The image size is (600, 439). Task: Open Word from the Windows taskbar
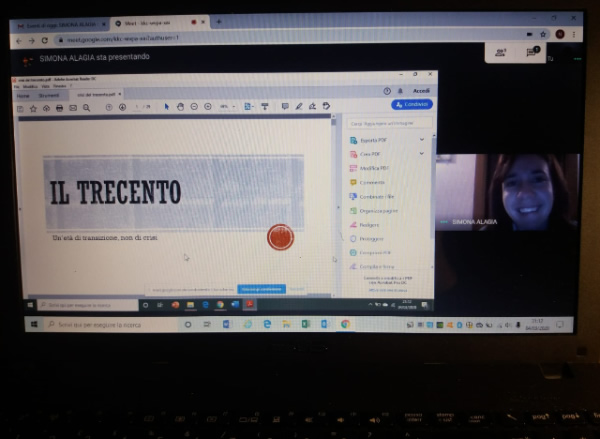(226, 324)
